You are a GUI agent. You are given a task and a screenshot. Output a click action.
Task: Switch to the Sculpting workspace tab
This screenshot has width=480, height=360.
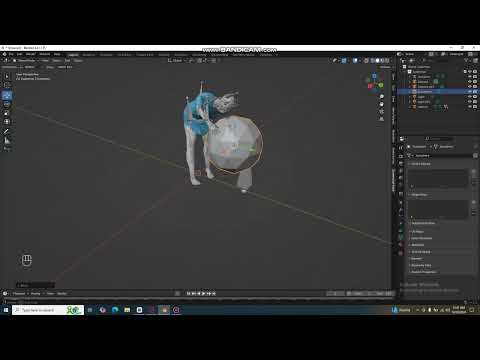coord(106,55)
